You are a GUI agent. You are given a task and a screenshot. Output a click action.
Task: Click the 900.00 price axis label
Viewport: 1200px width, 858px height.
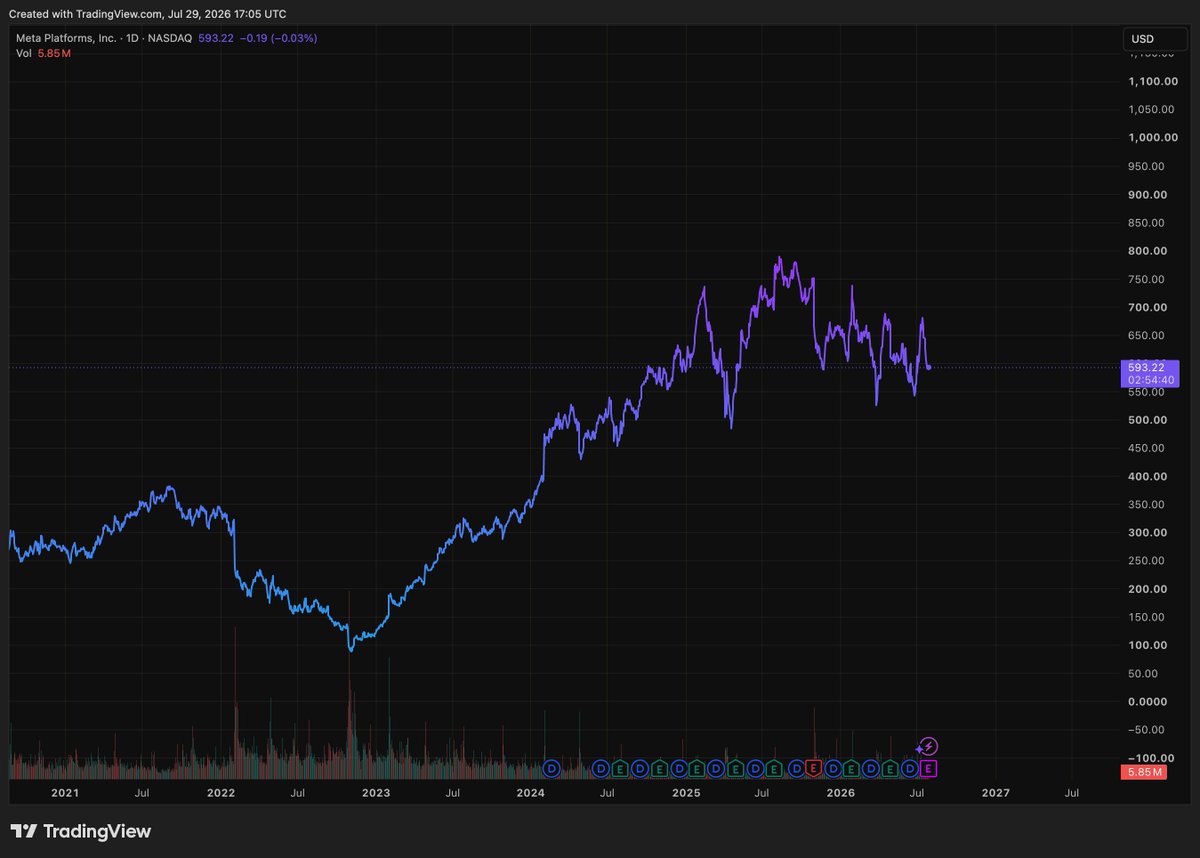tap(1147, 194)
